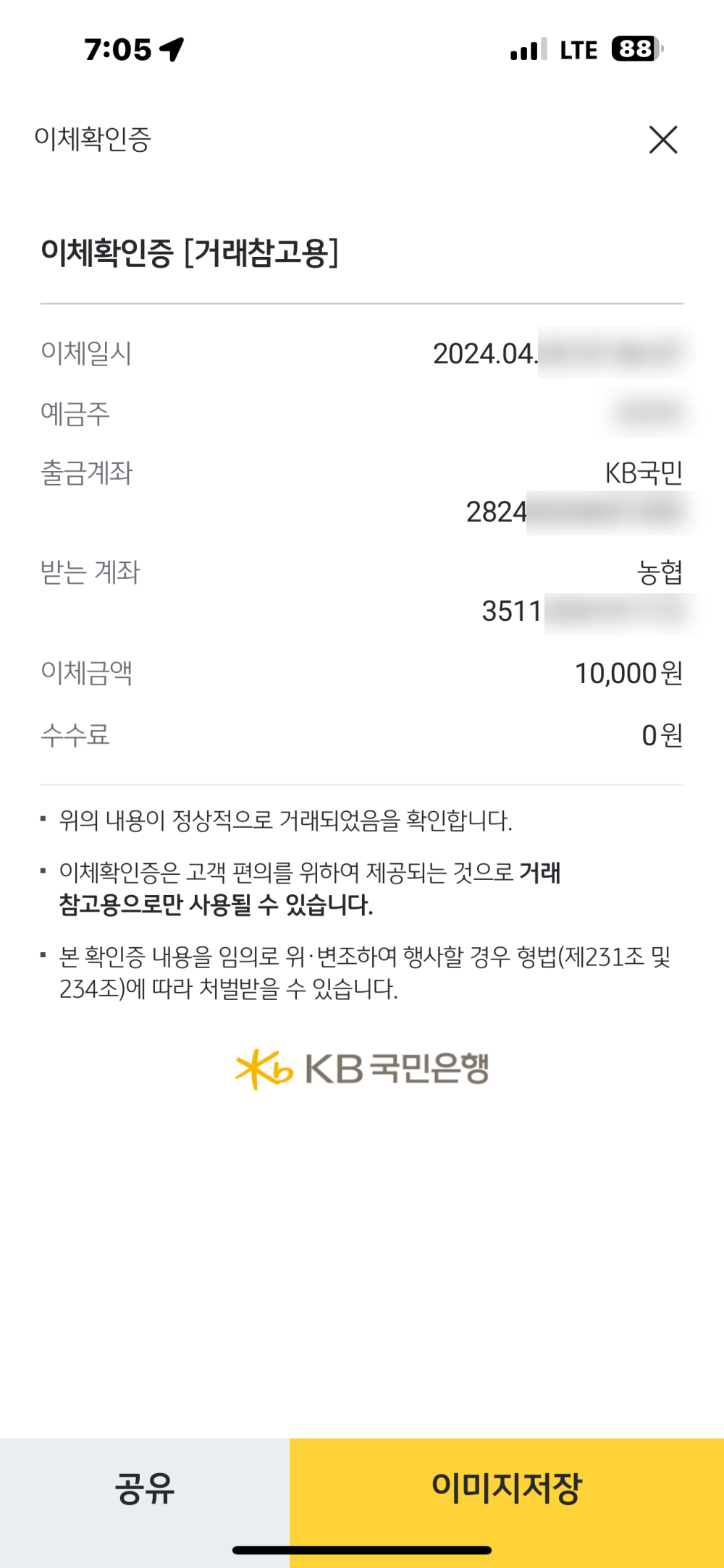Image resolution: width=724 pixels, height=1568 pixels.
Task: Tap the receiving account number starting 3511
Action: (512, 611)
